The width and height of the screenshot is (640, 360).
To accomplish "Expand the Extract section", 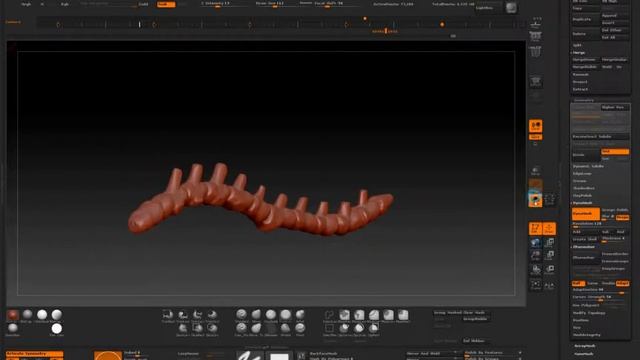I will [x=580, y=89].
